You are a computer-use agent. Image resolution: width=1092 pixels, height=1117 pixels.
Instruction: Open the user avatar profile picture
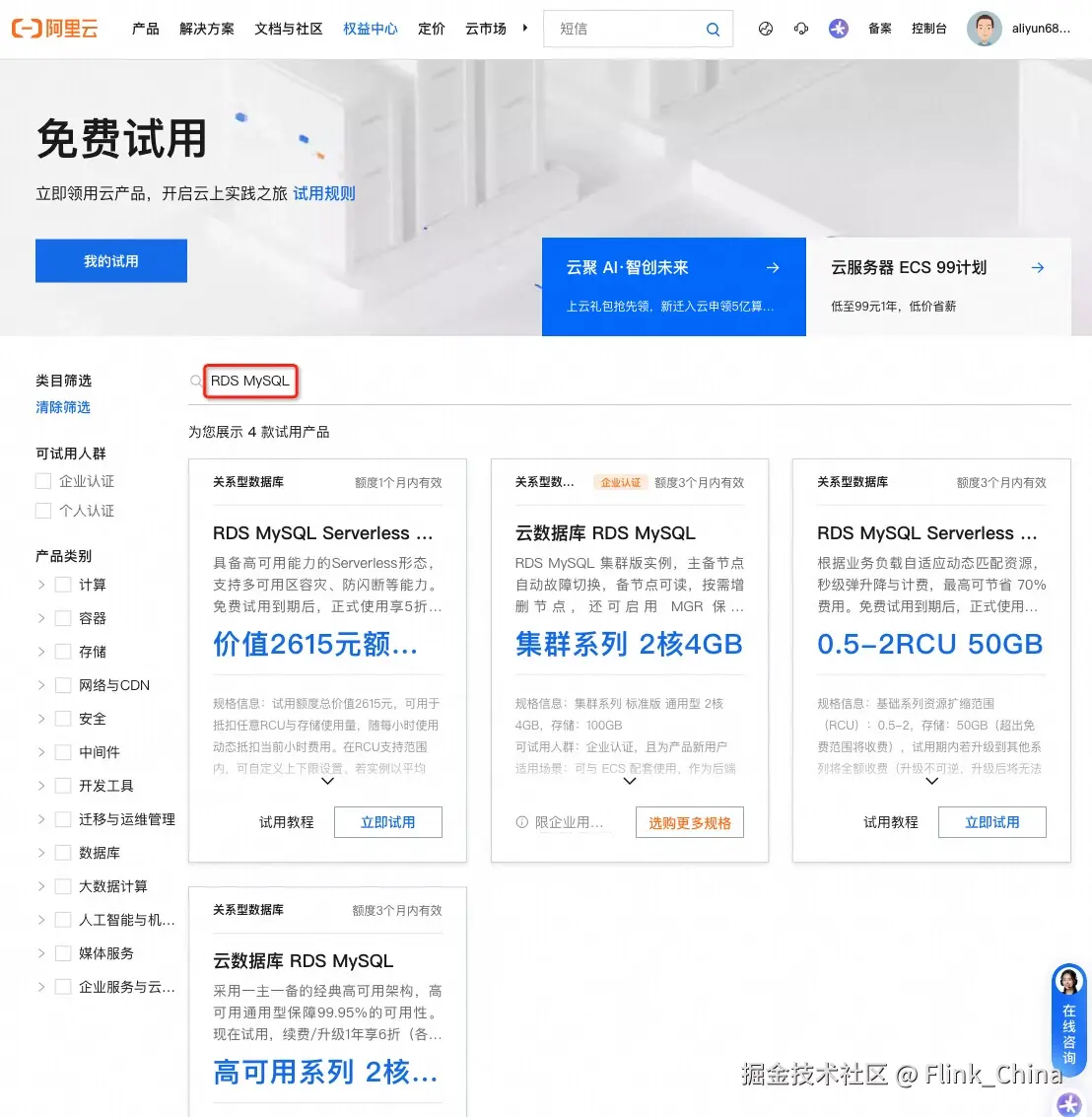985,29
